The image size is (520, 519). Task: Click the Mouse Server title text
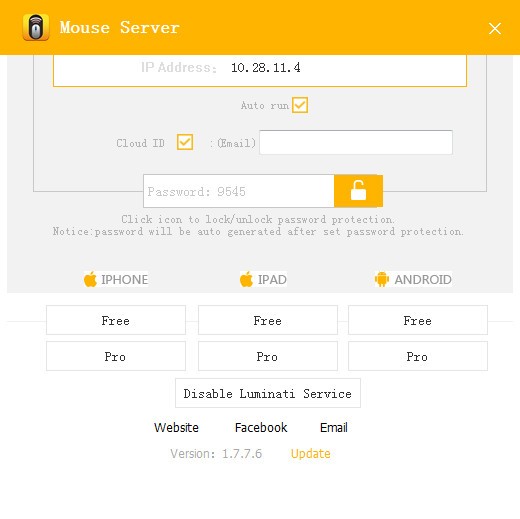click(x=120, y=27)
